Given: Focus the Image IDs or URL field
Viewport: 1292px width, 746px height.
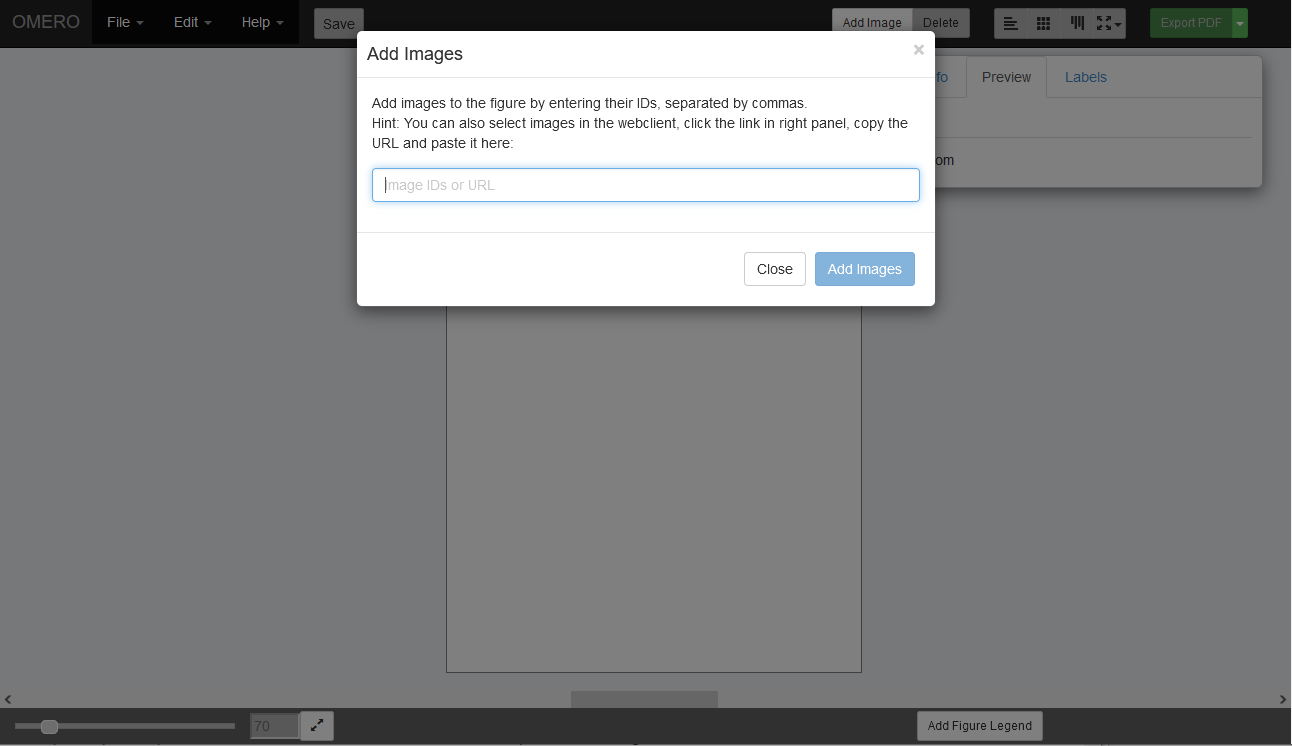Looking at the screenshot, I should [646, 185].
